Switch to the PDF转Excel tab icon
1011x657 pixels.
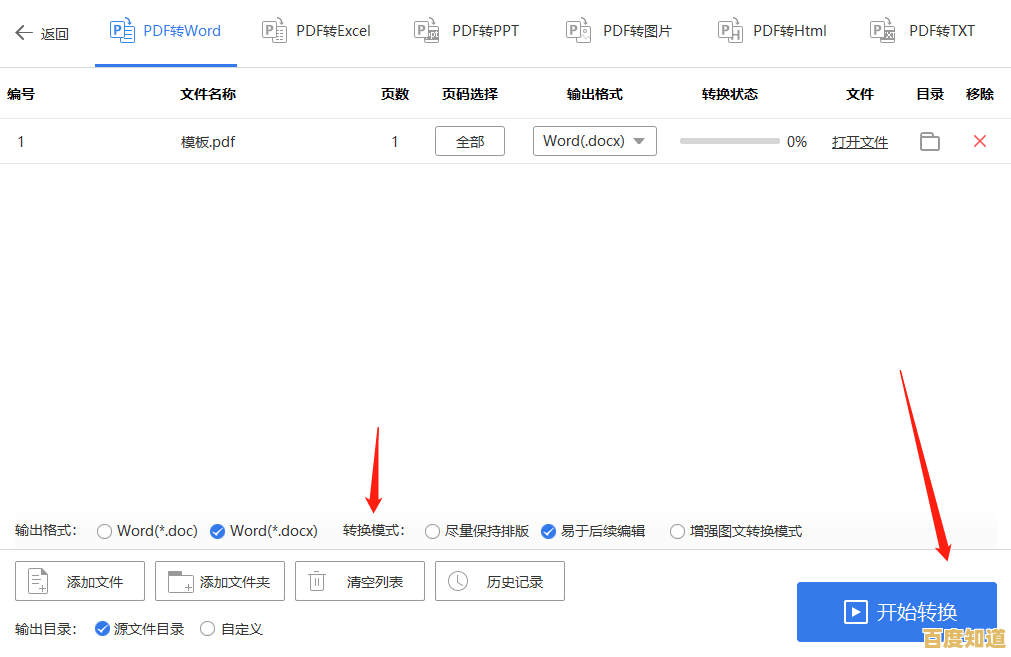click(x=274, y=30)
